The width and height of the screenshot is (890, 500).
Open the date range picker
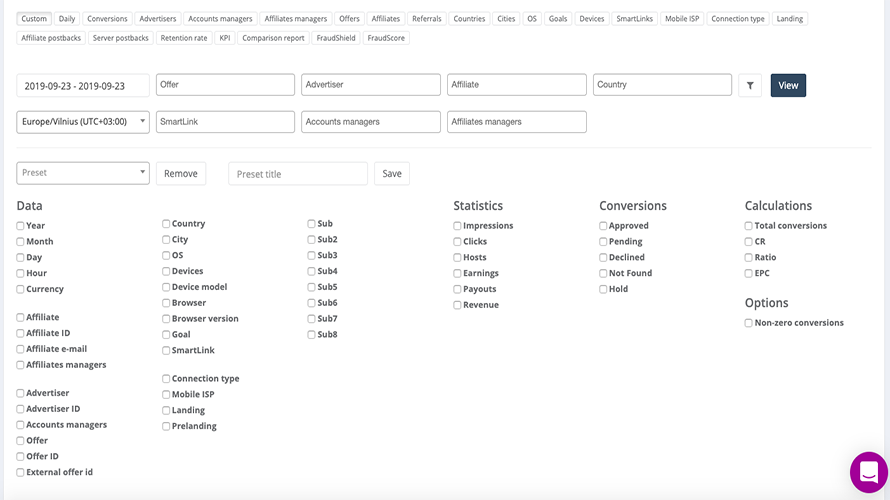coord(83,86)
